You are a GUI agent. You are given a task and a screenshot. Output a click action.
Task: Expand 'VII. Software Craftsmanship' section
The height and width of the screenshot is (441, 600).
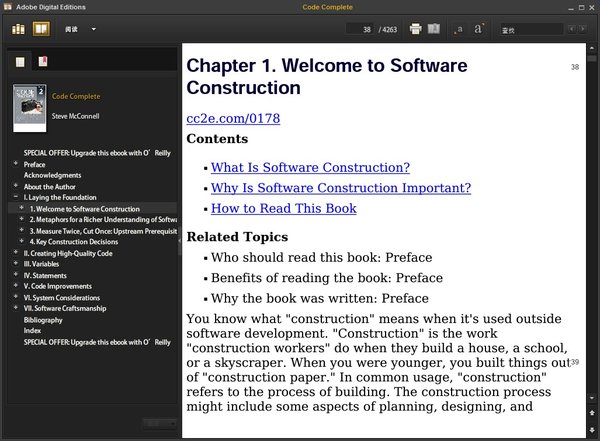click(14, 308)
